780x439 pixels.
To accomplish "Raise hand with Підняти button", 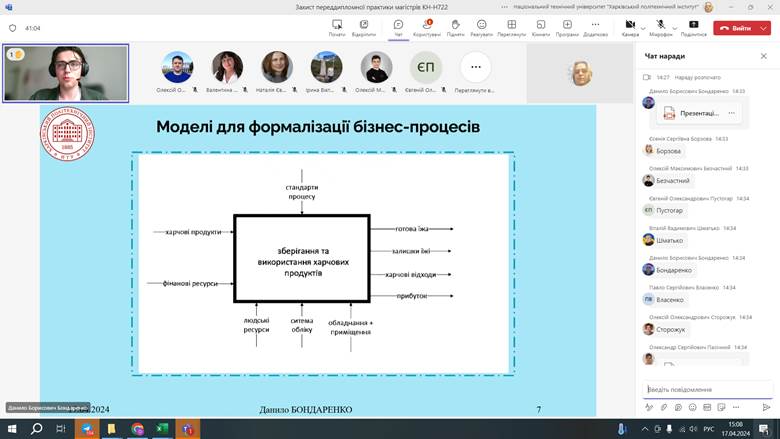I will [x=455, y=27].
